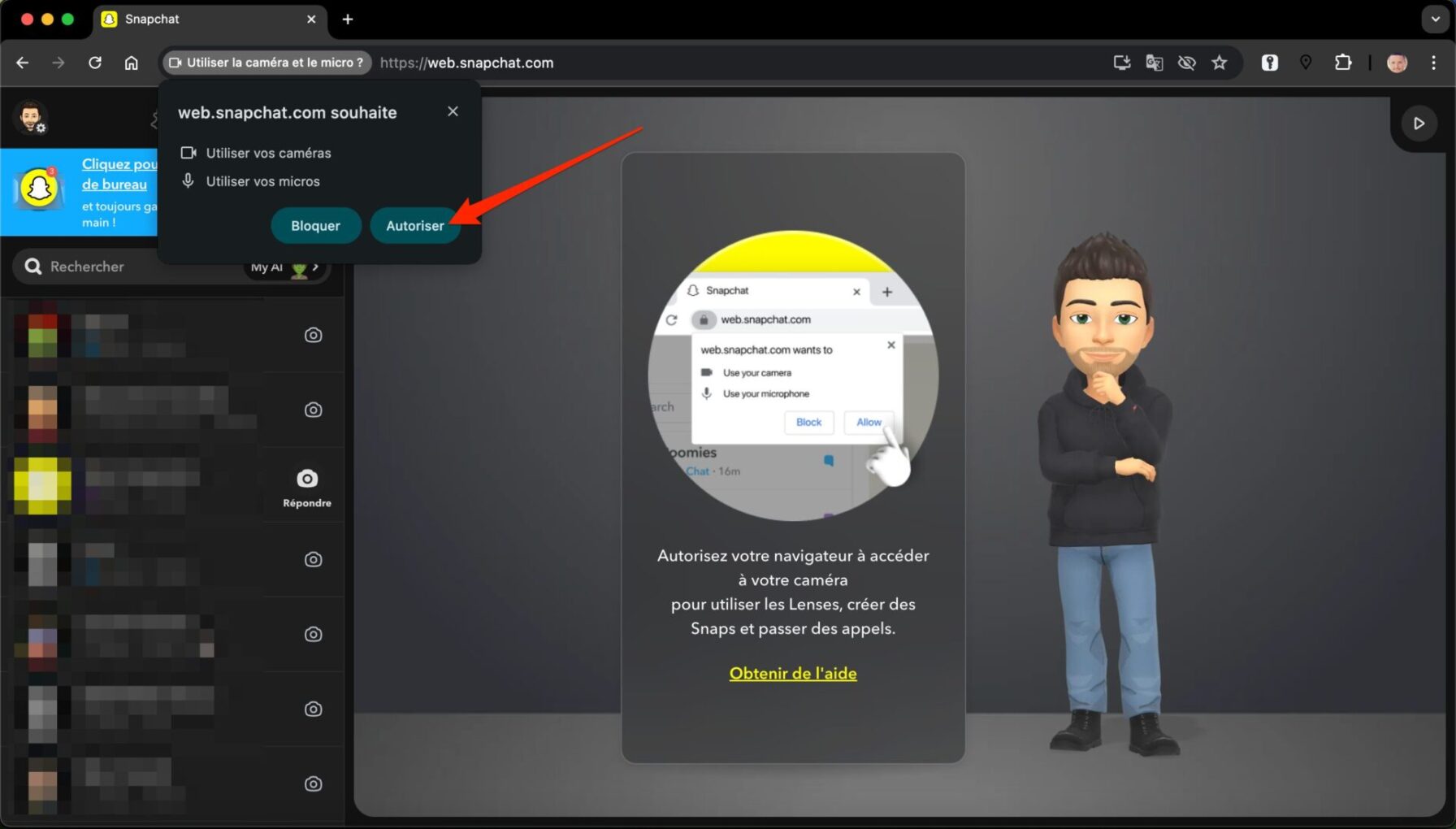Click the 'Cliquez pour' desktop app banner link

point(119,174)
